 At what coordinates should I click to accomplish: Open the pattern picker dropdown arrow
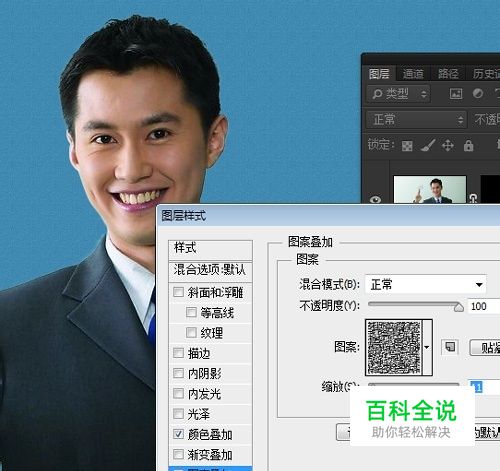pos(427,348)
